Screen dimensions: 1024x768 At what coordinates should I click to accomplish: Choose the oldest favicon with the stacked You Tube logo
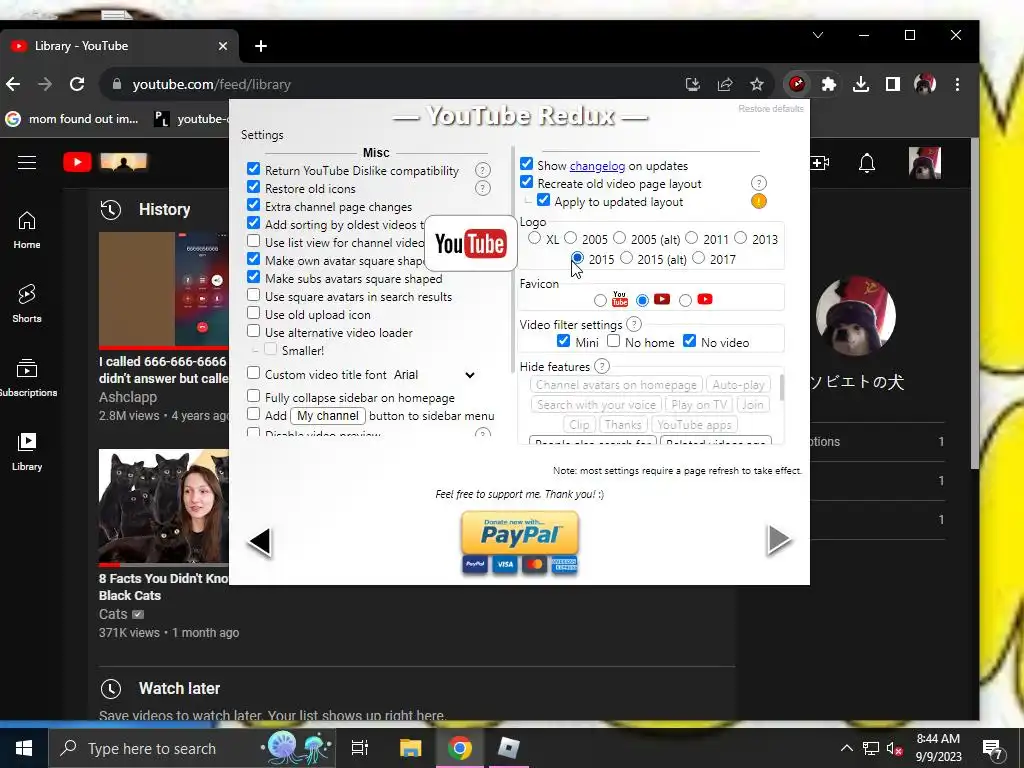[601, 300]
